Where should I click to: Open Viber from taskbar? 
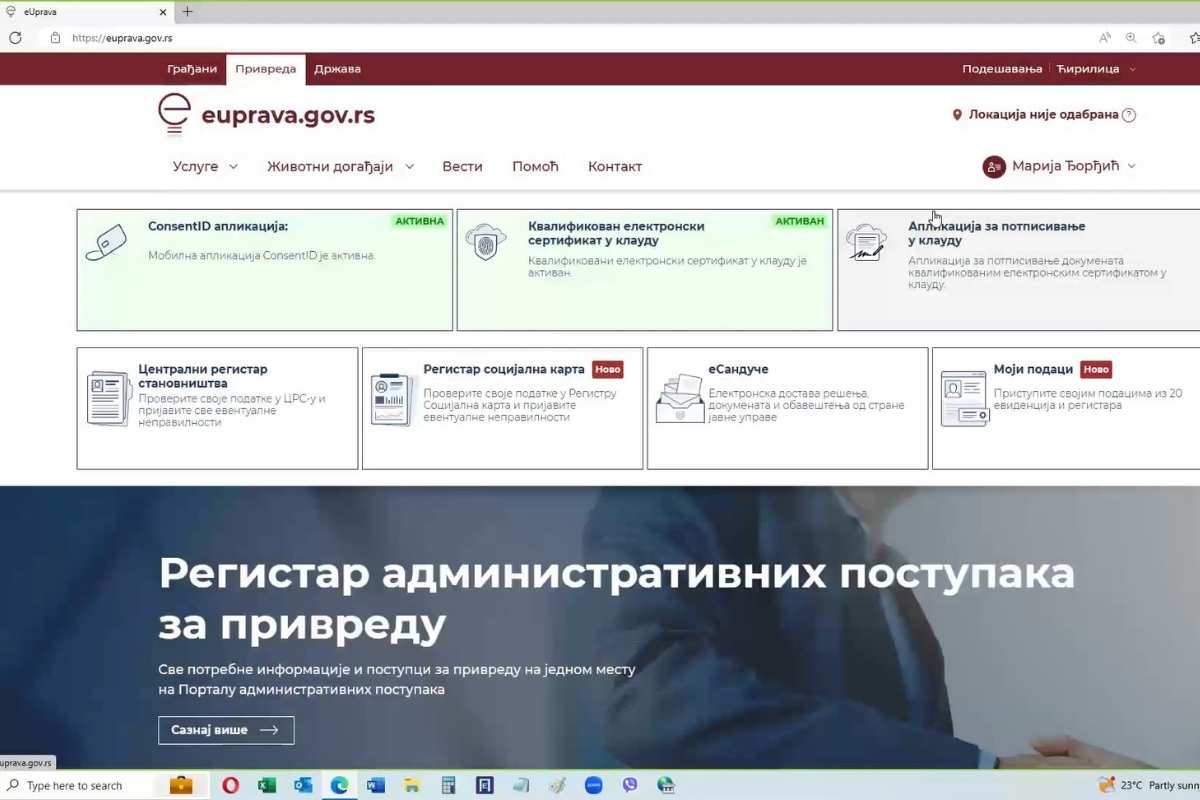pos(630,785)
